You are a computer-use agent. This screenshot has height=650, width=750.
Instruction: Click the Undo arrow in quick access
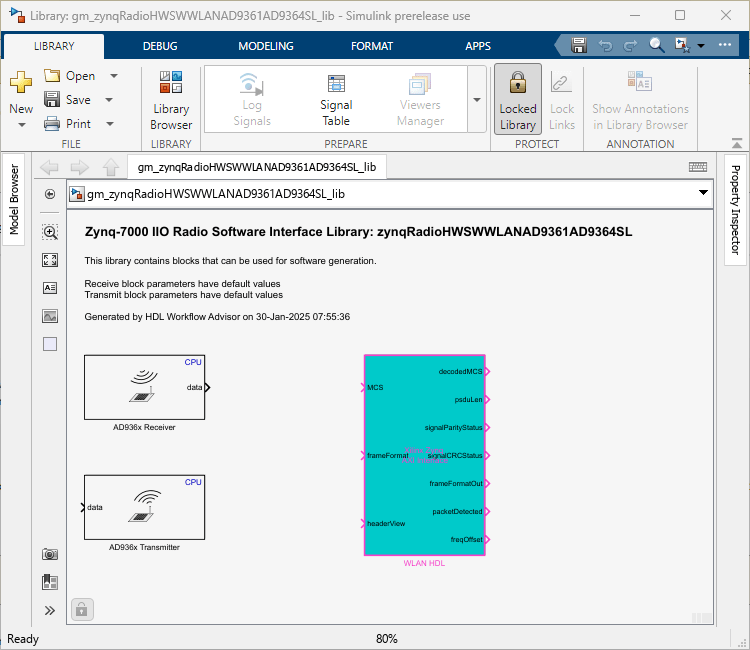(605, 46)
